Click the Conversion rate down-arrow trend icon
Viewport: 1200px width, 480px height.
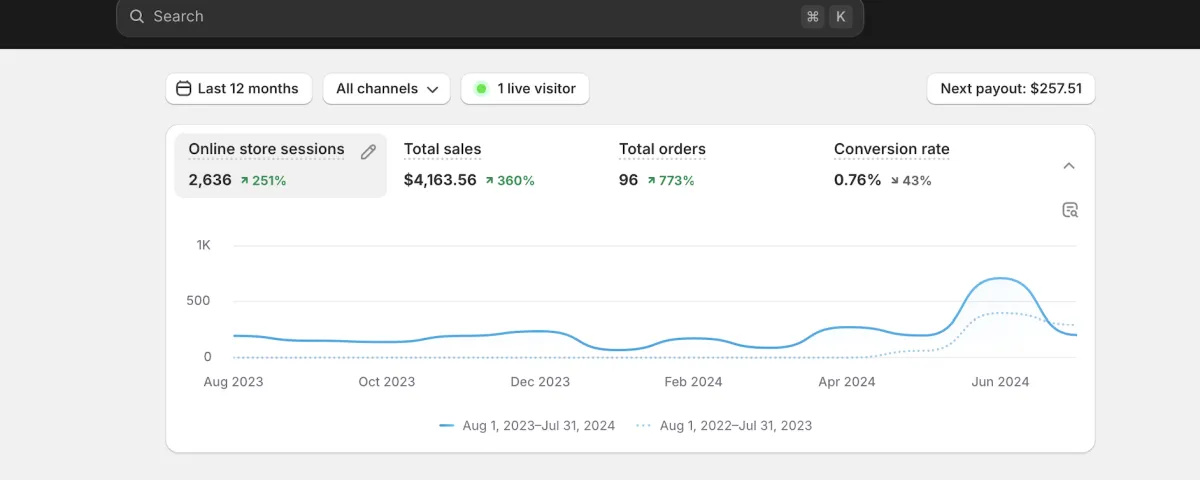[x=895, y=181]
